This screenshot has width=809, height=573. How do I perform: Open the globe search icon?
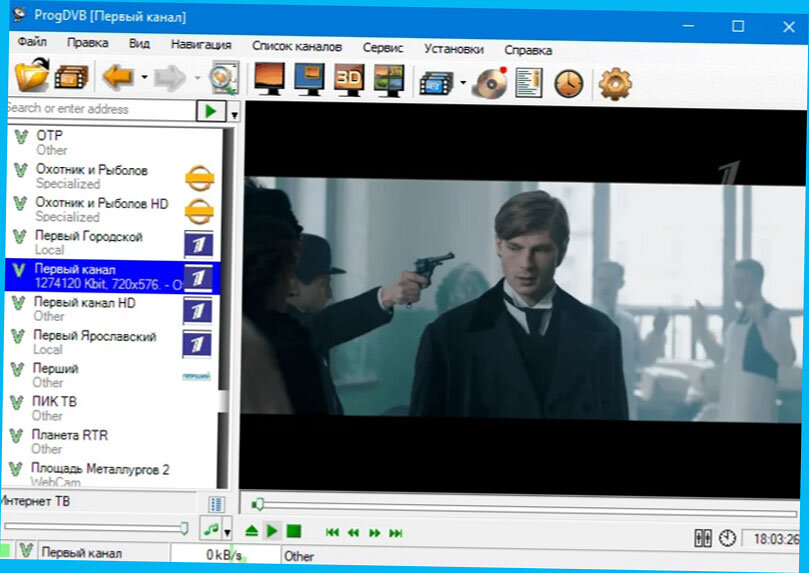click(224, 78)
